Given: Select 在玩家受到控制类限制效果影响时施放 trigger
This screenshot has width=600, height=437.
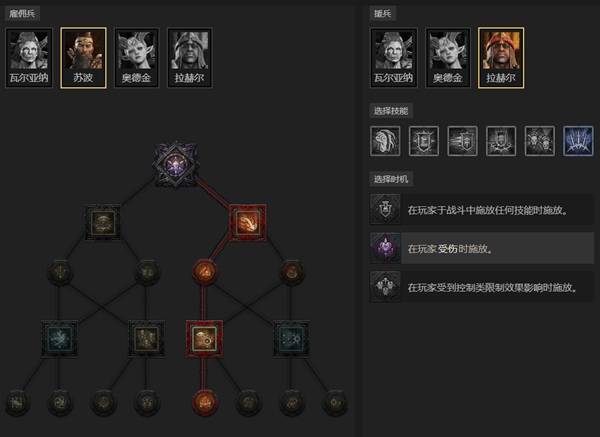Looking at the screenshot, I should click(x=482, y=287).
